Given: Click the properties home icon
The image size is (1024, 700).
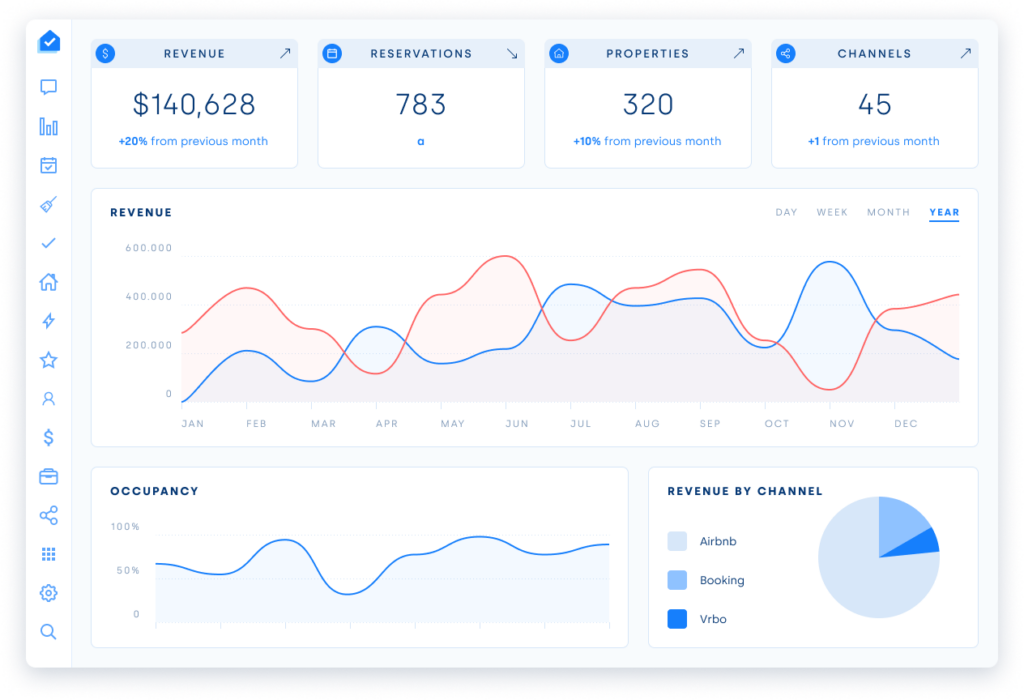Looking at the screenshot, I should pos(48,282).
